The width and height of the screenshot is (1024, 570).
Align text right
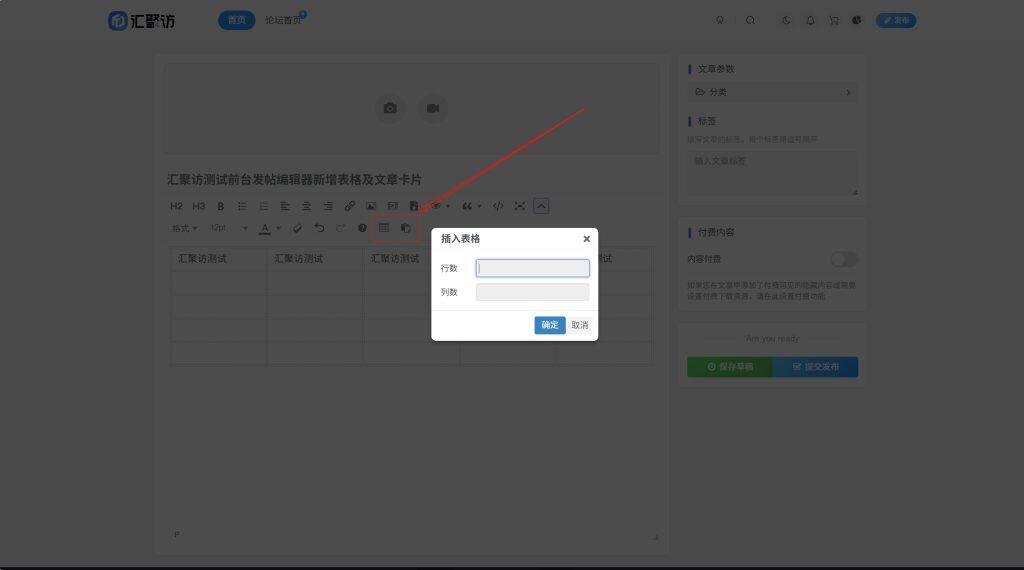(328, 206)
